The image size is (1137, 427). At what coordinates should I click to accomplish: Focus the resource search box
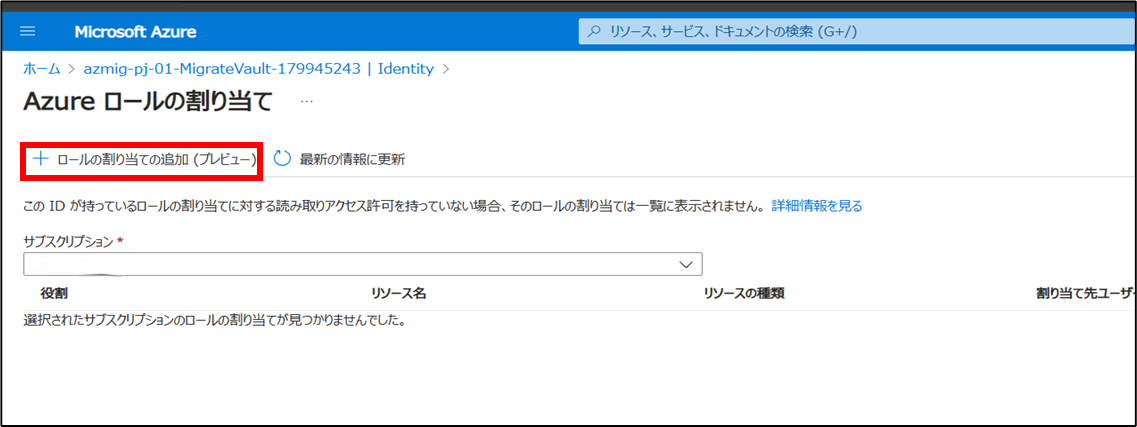[x=858, y=32]
